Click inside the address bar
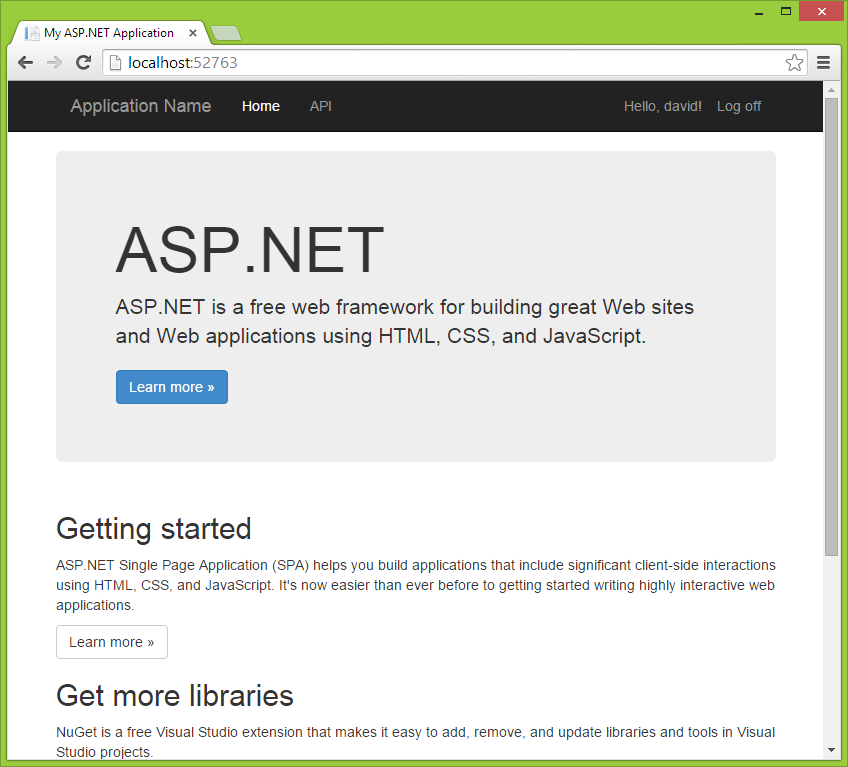This screenshot has height=767, width=848. tap(400, 62)
